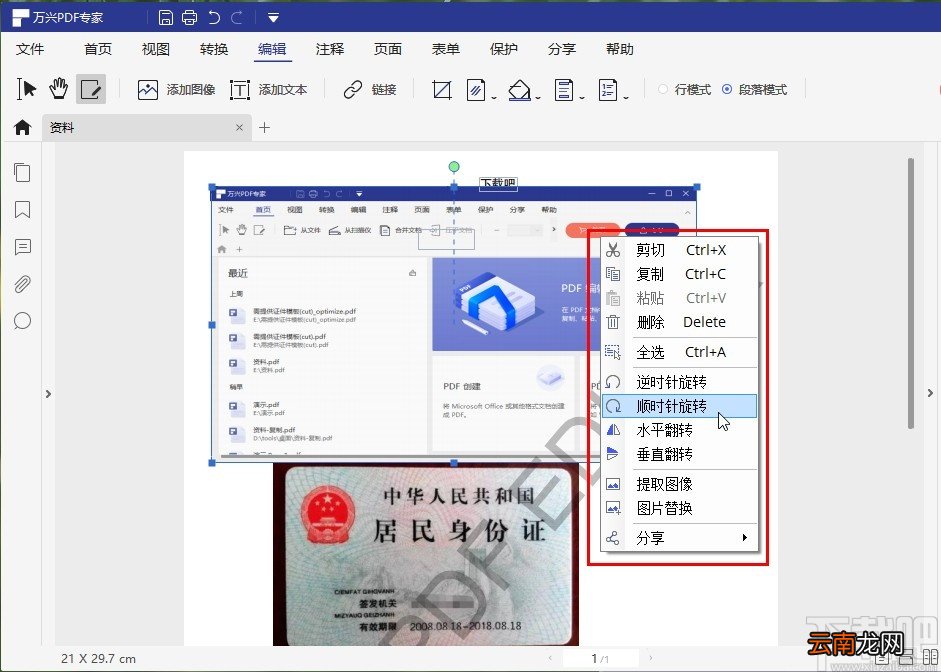
Task: Switch to the 首页 tab
Action: [x=98, y=49]
